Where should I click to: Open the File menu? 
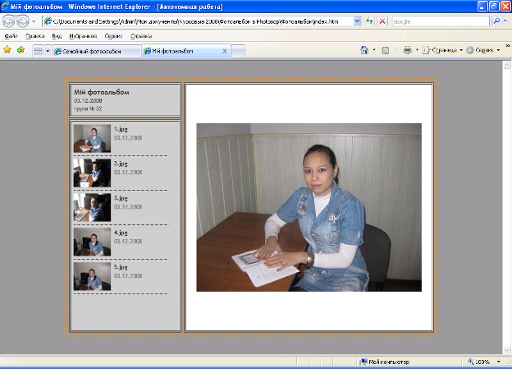11,36
